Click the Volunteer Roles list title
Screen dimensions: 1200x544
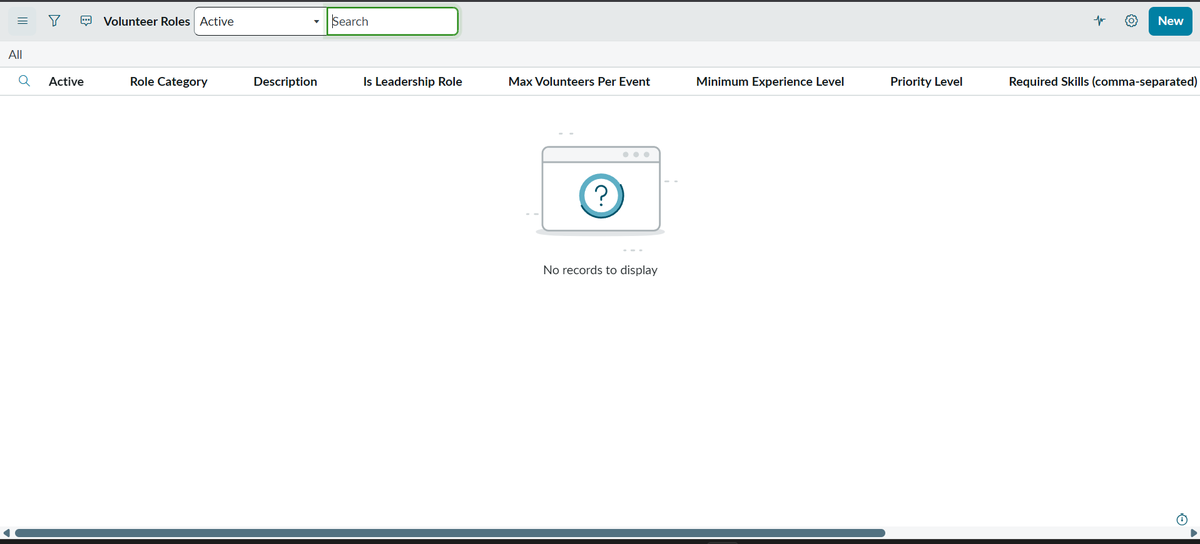pyautogui.click(x=147, y=21)
